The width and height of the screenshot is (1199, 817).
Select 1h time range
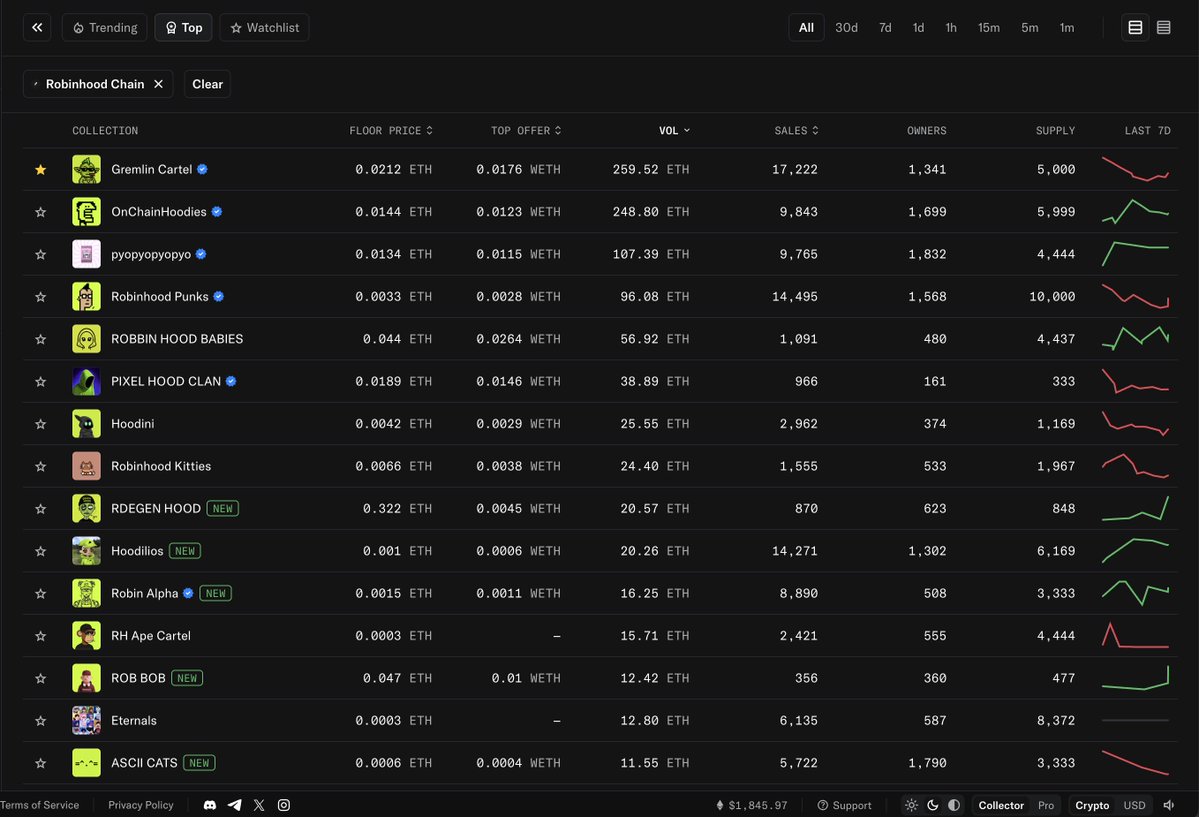tap(950, 28)
